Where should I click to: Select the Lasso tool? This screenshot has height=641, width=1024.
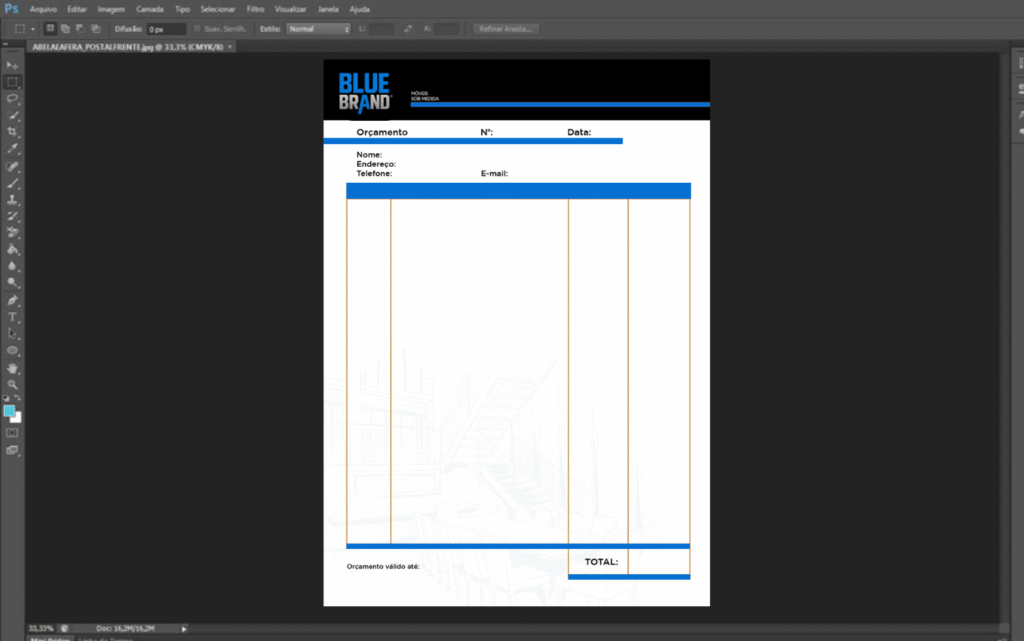pos(13,99)
